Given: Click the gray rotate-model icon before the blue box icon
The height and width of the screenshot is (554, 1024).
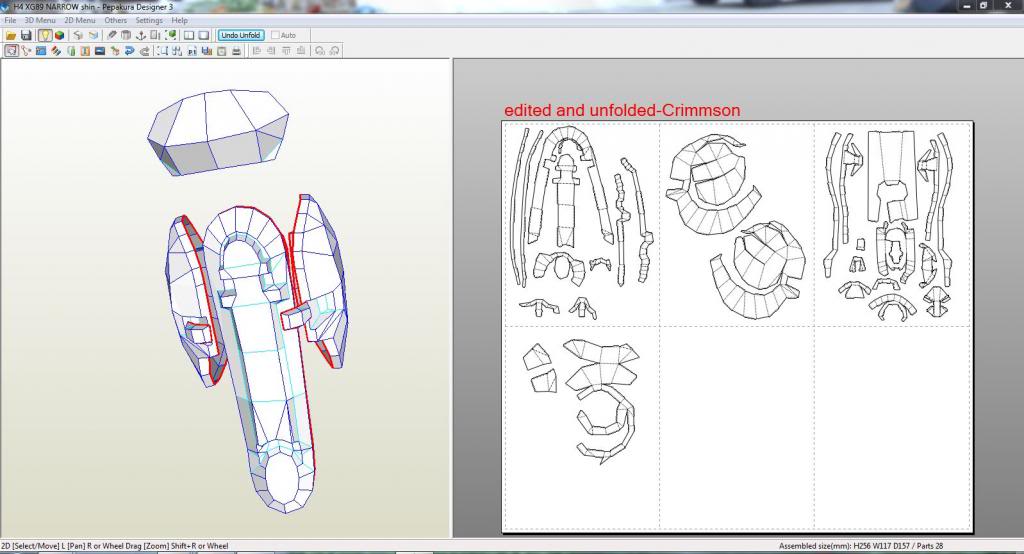Looking at the screenshot, I should pos(78,35).
